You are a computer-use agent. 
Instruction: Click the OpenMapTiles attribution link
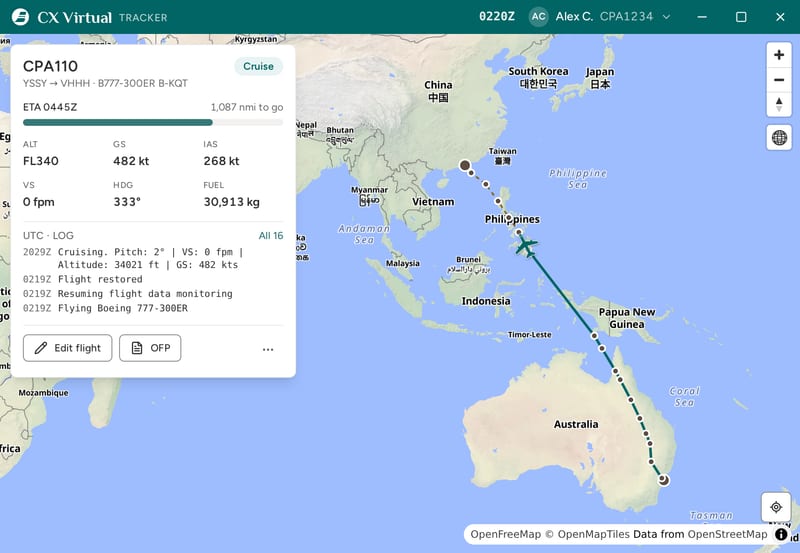[594, 534]
